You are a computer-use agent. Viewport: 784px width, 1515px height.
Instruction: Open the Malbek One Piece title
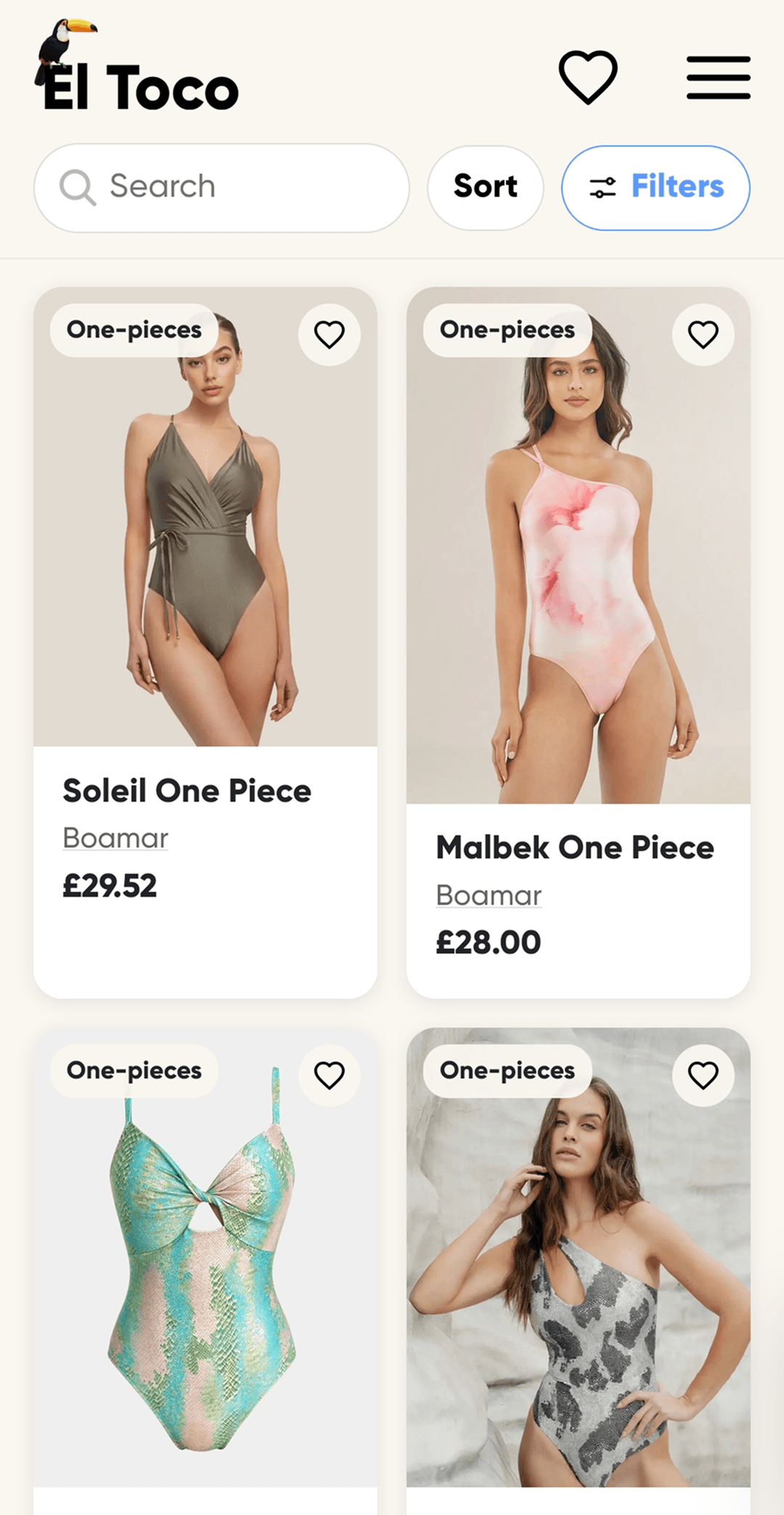point(575,848)
